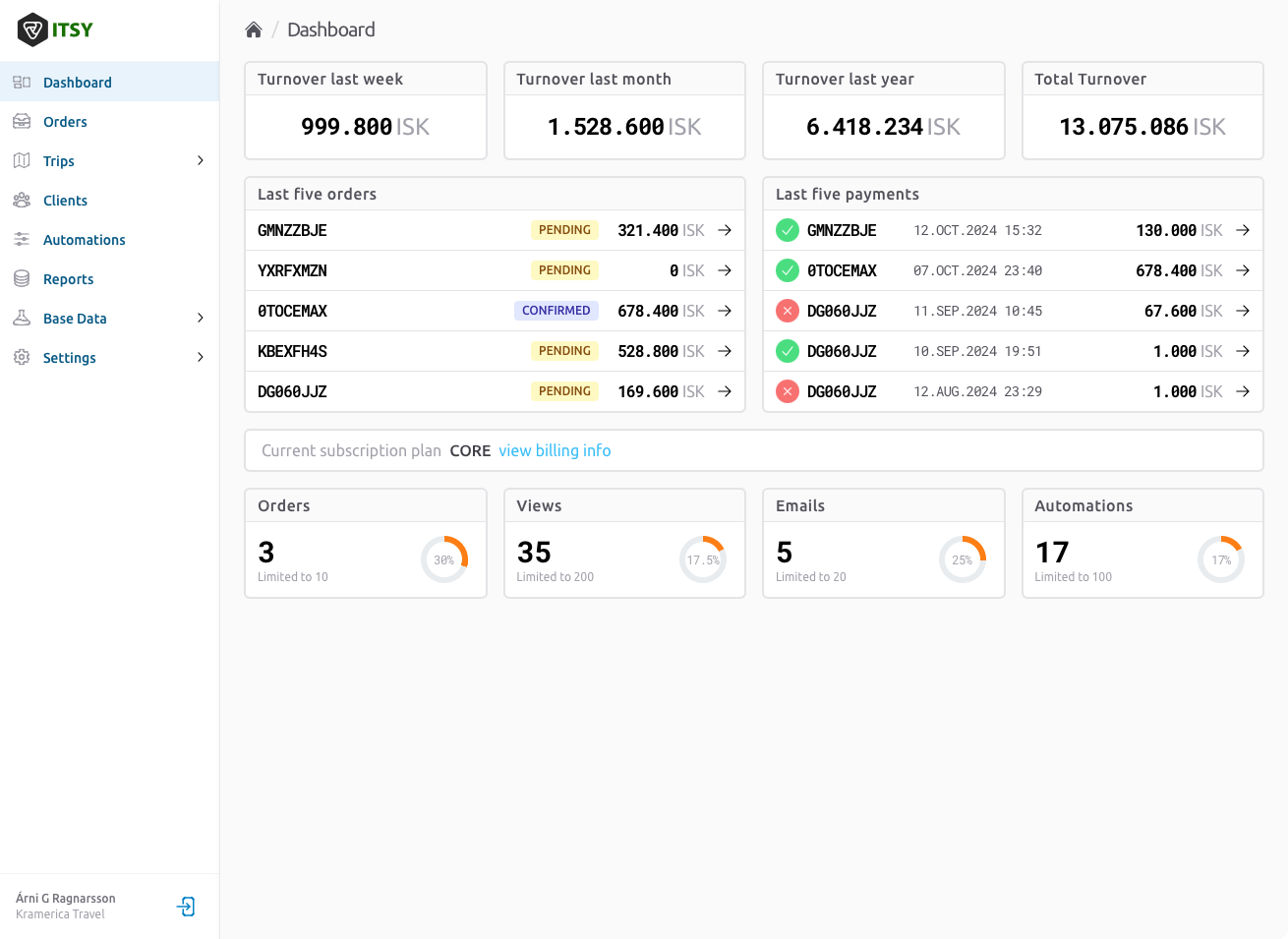
Task: Click order code KBEXFH4S
Action: [292, 351]
